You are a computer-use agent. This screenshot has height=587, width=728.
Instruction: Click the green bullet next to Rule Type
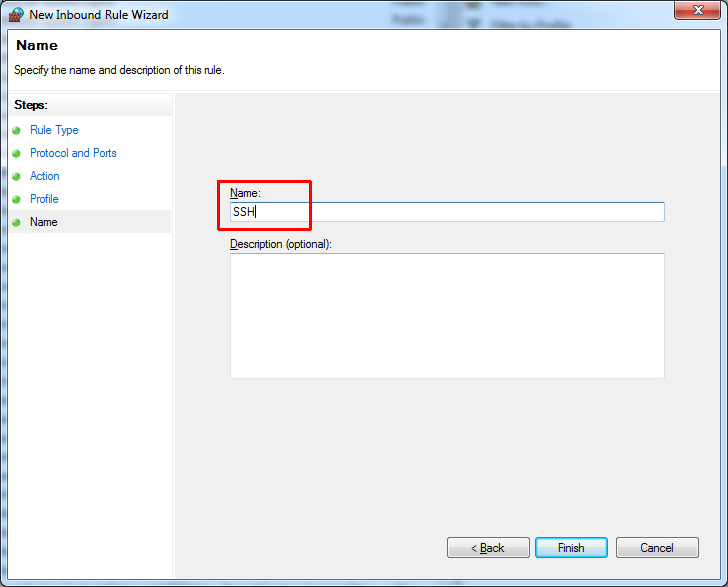pos(17,130)
